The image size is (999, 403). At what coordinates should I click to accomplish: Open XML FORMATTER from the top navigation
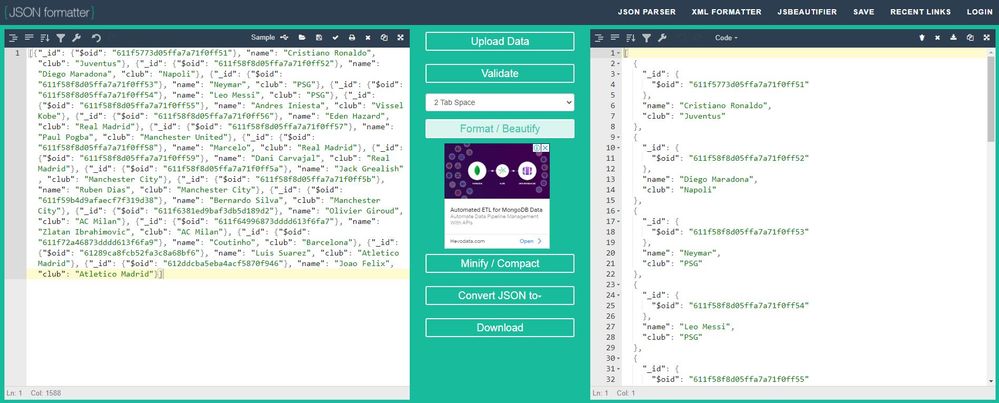tap(726, 12)
